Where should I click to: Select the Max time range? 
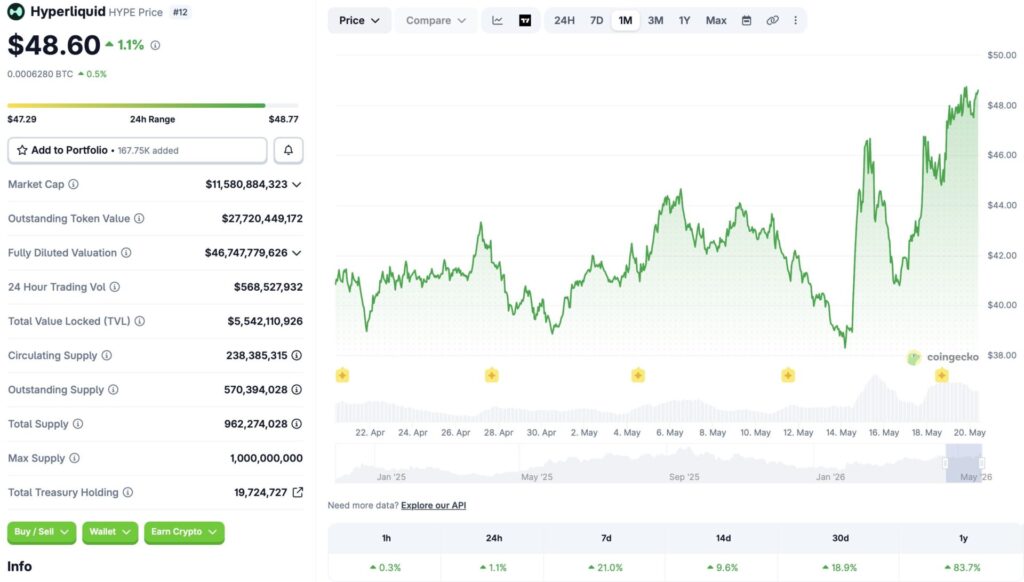point(716,20)
